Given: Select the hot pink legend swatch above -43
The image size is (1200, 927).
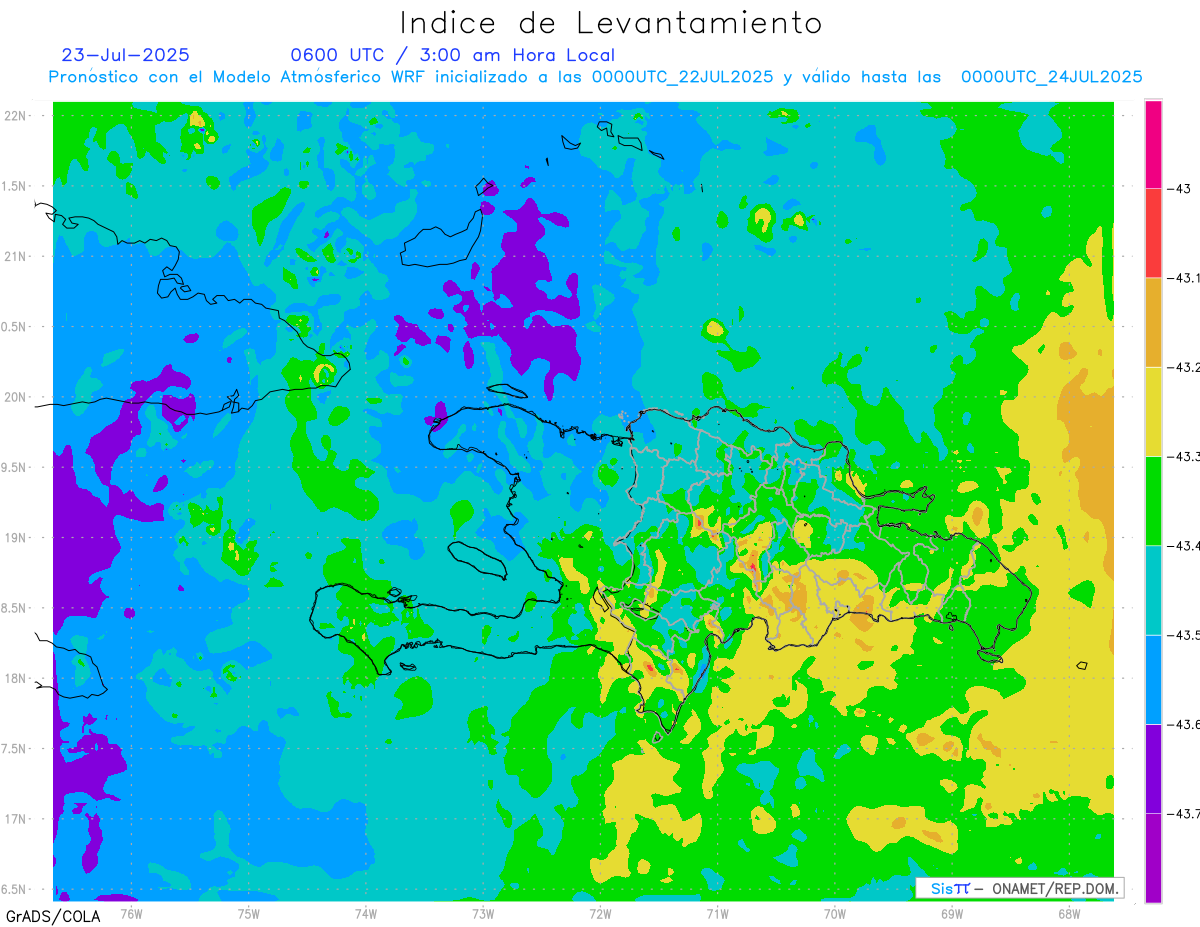Looking at the screenshot, I should 1153,144.
